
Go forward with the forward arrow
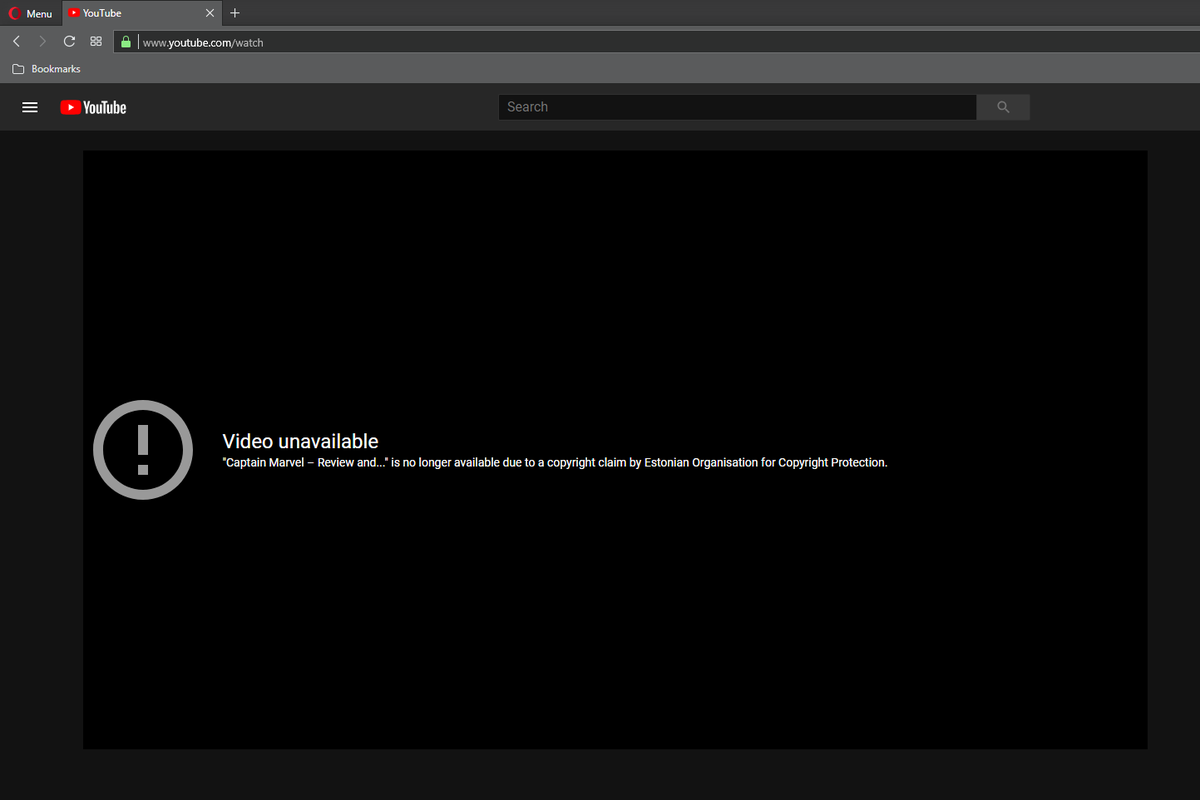point(42,42)
